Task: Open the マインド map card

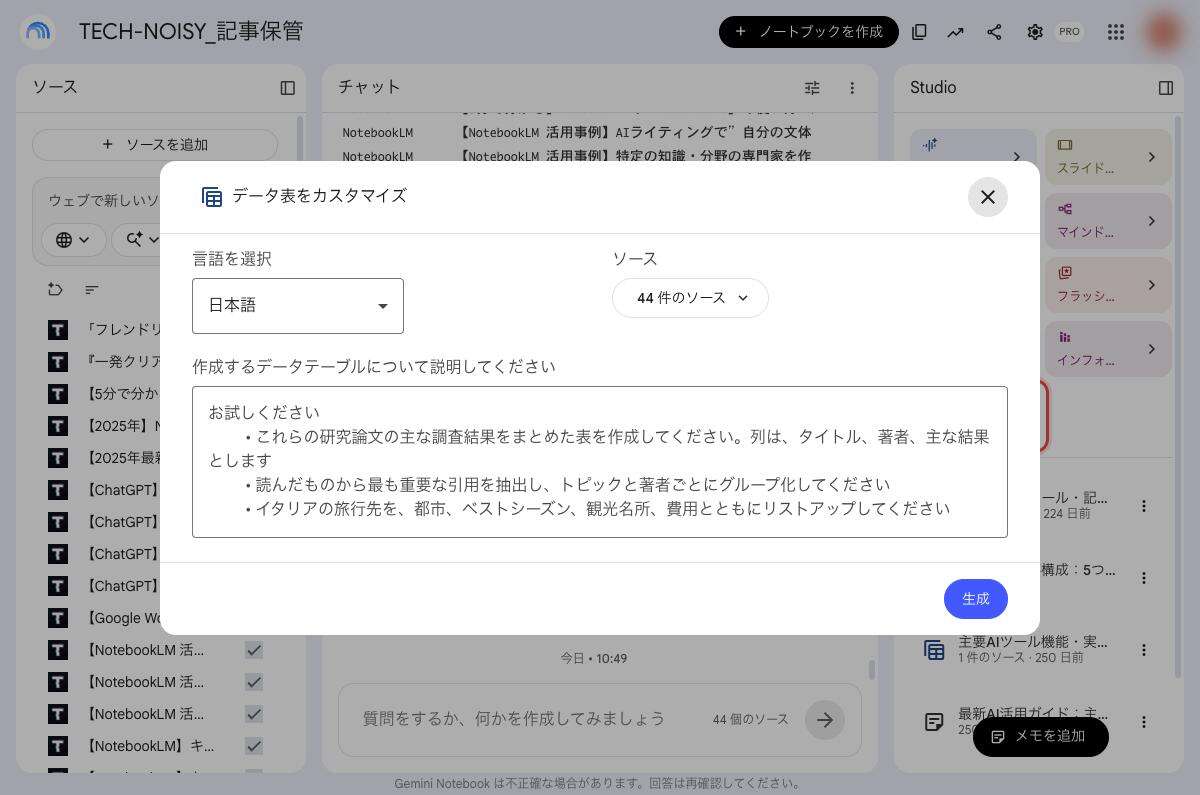Action: [x=1107, y=221]
